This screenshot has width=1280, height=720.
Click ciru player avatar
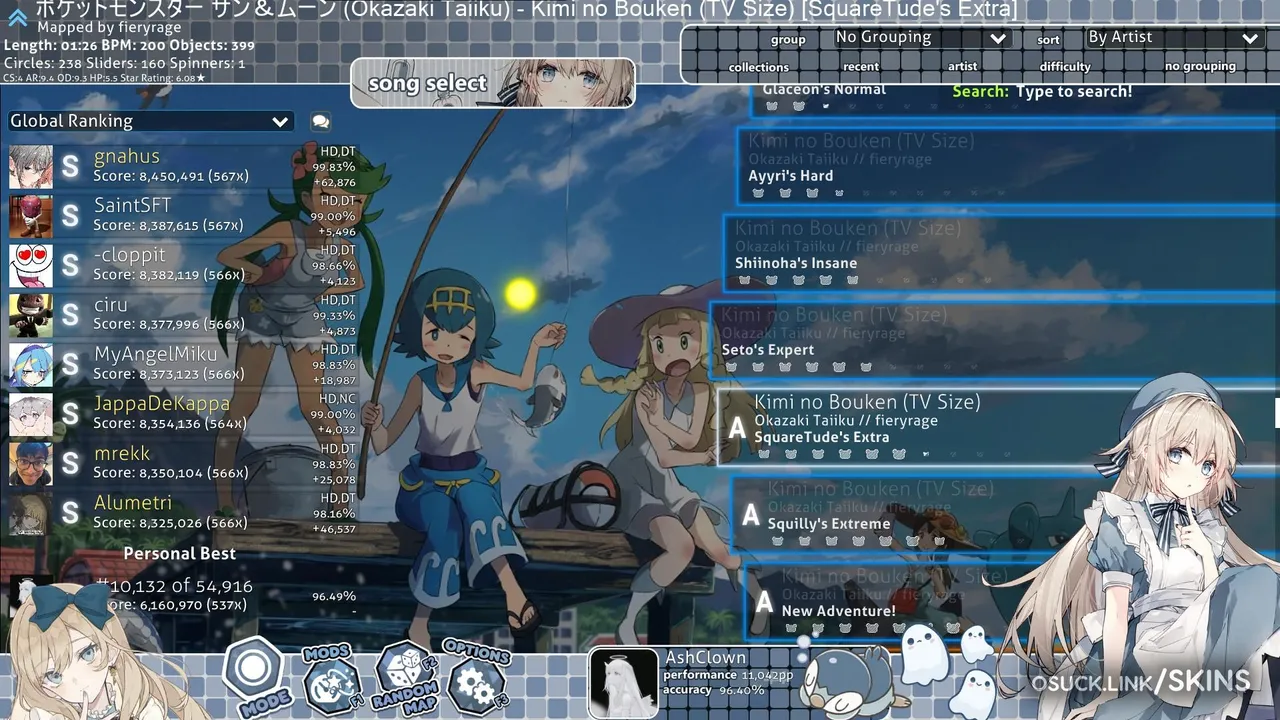31,315
